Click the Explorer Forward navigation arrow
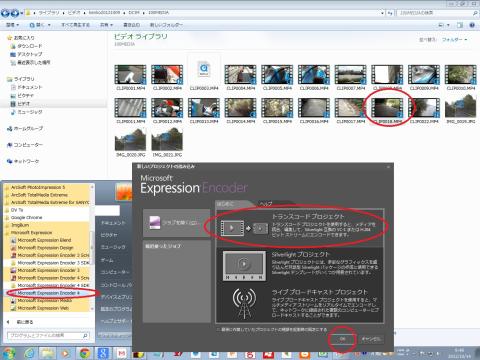This screenshot has width=480, height=360. (15, 13)
